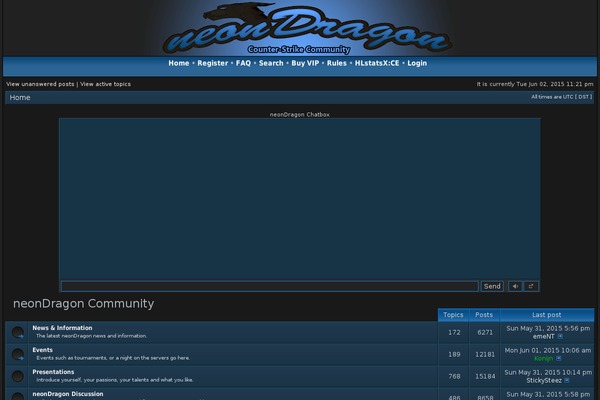Open Home in the navigation bar
The width and height of the screenshot is (600, 400).
179,63
